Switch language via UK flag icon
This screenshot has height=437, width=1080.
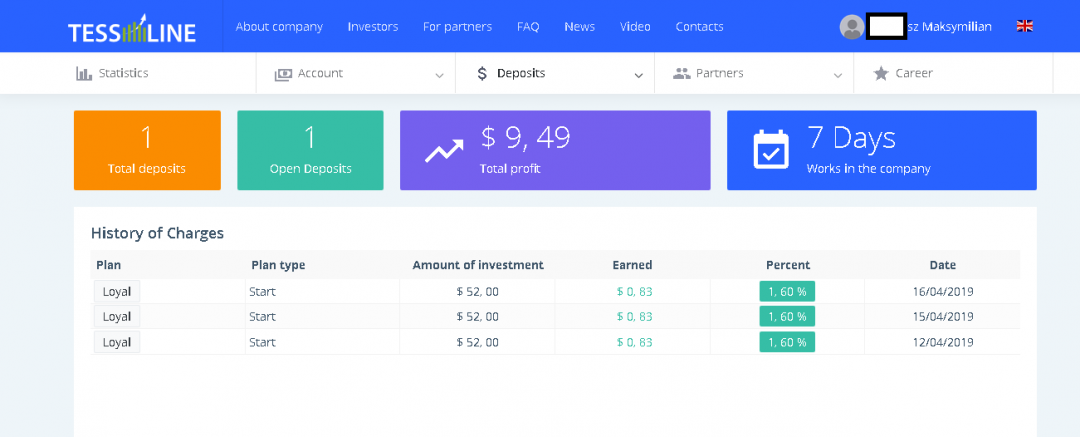(x=1025, y=26)
